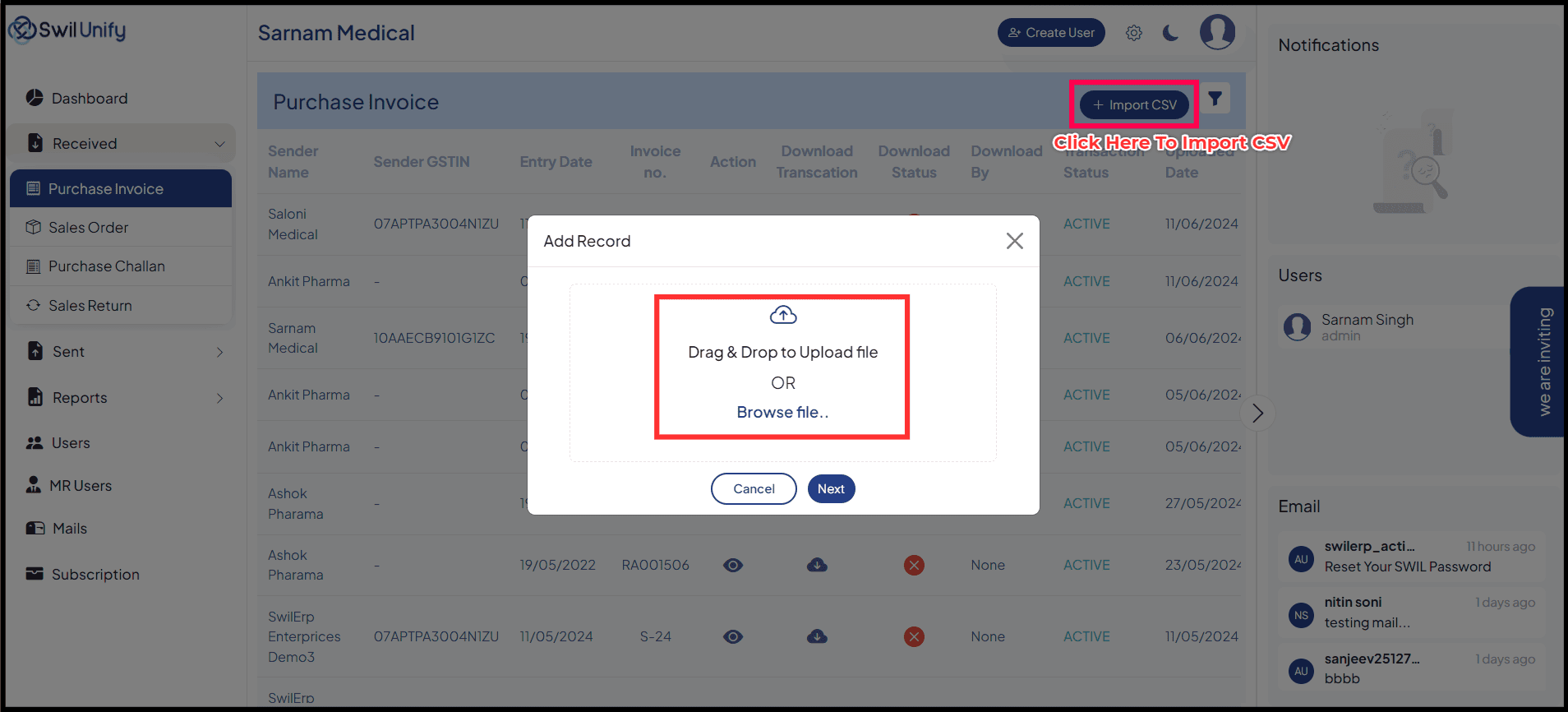Click the Download Transcation column header
Image resolution: width=1568 pixels, height=712 pixels.
817,162
